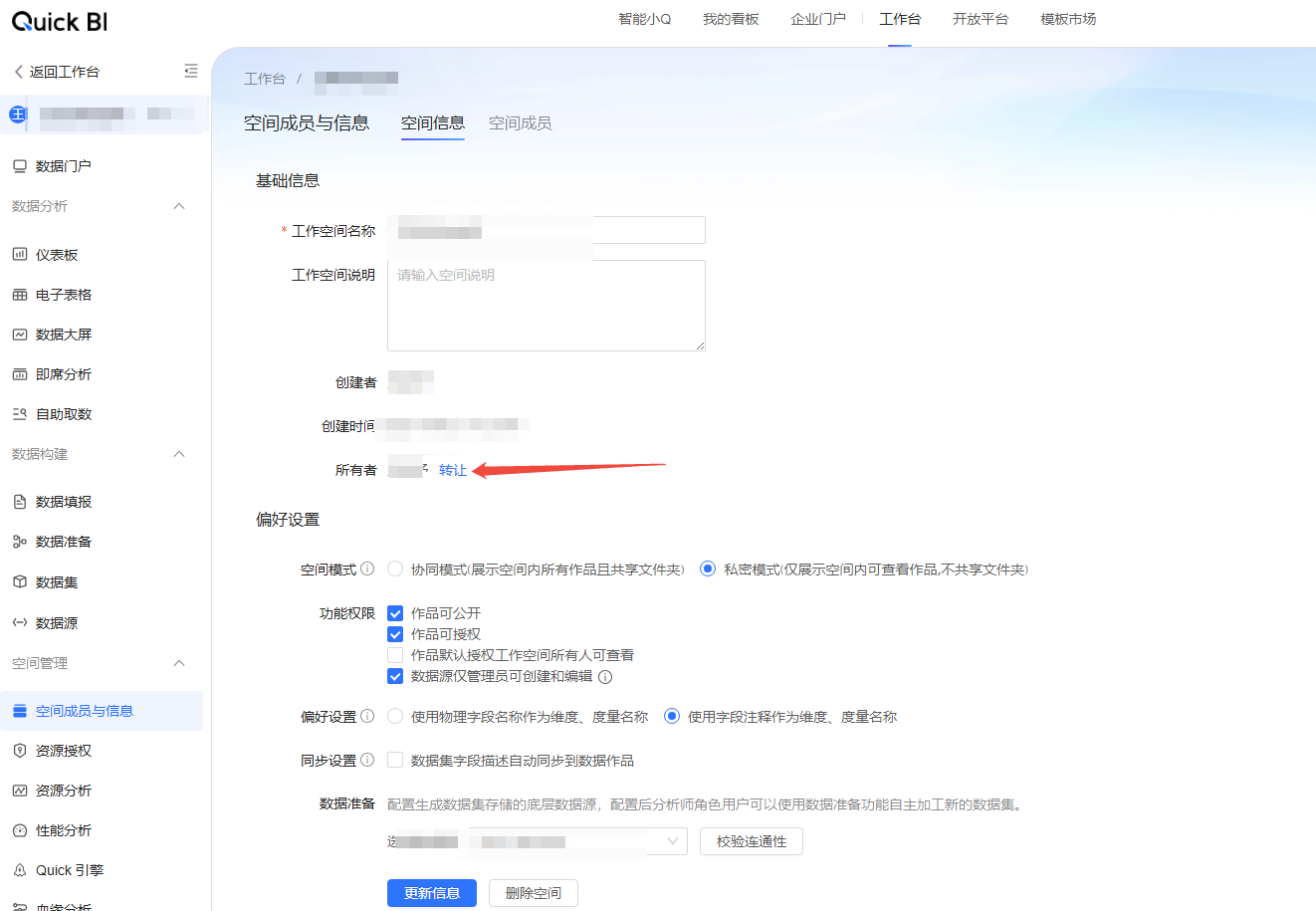Collapse the sidebar using the top fold icon

tap(191, 72)
